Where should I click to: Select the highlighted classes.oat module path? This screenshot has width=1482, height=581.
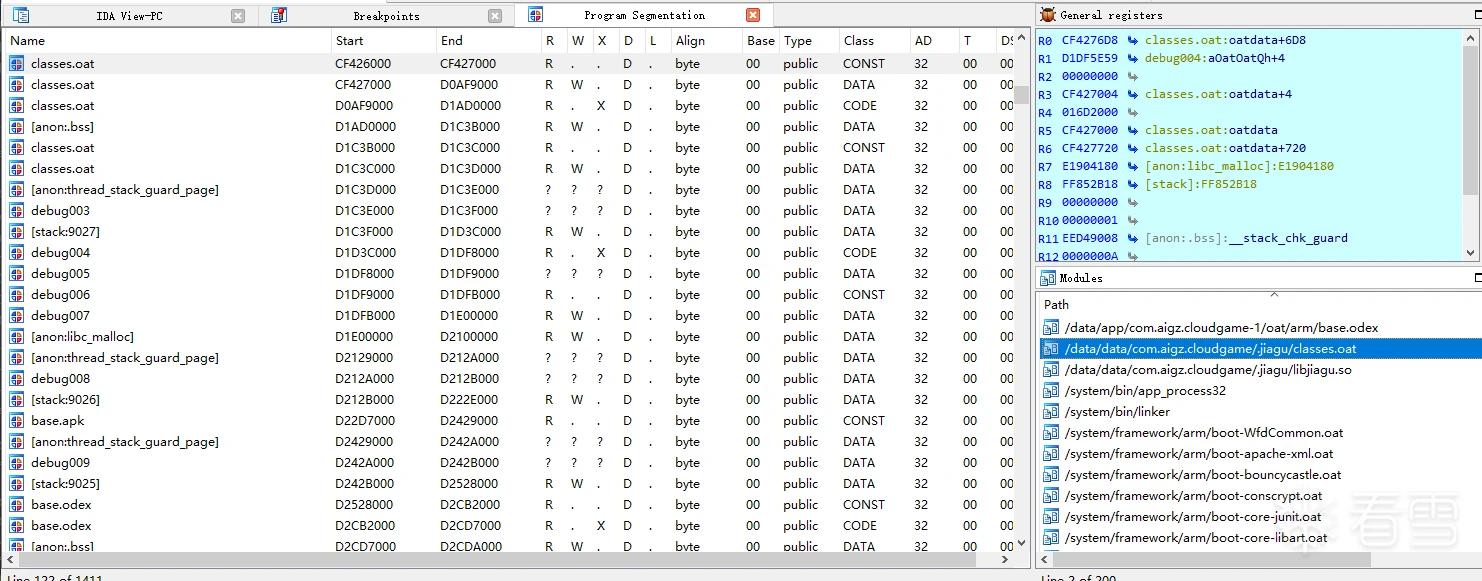(x=1259, y=349)
